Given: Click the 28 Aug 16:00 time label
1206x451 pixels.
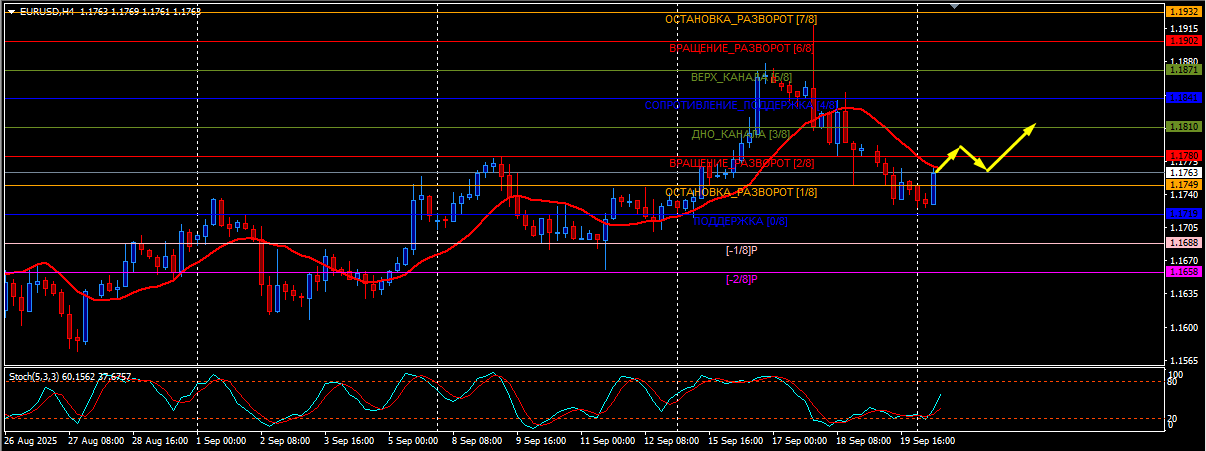Looking at the screenshot, I should click(x=161, y=440).
